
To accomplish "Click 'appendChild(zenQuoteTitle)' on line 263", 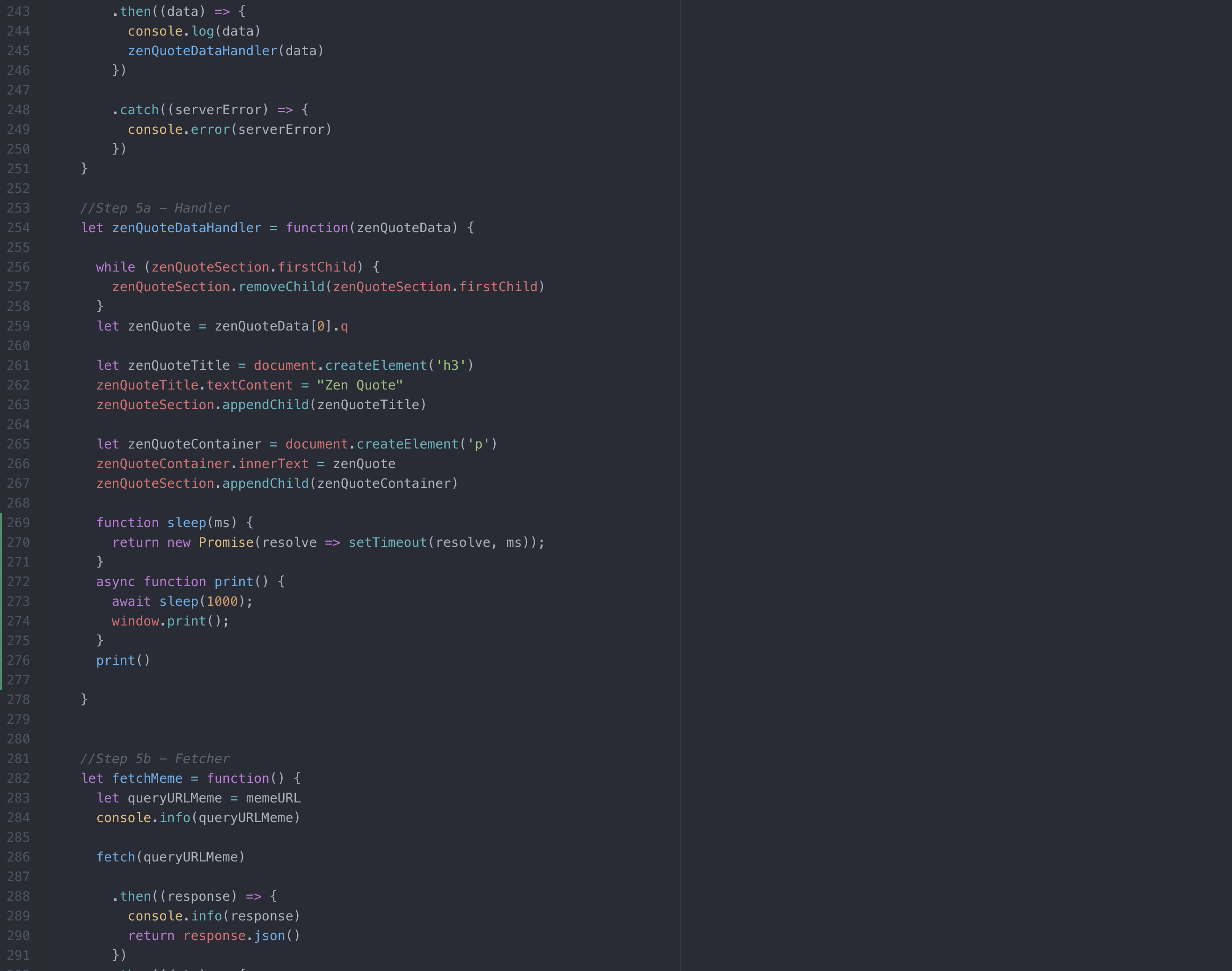I will (324, 405).
